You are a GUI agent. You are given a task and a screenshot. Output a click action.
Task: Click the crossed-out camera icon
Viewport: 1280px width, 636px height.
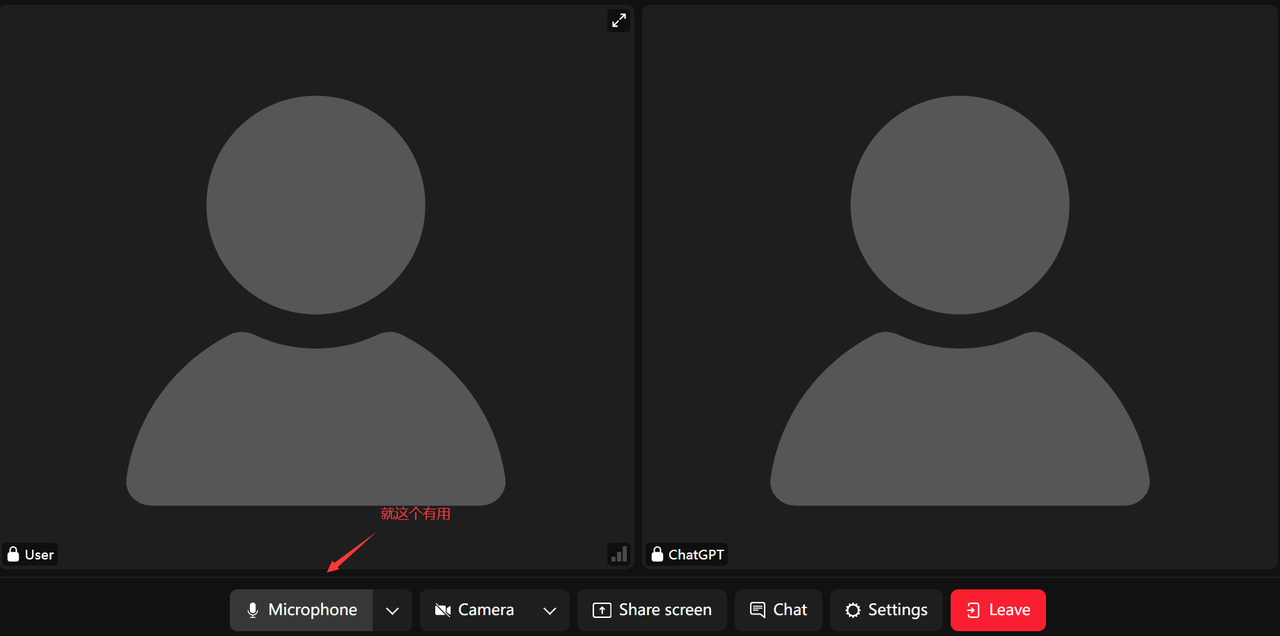[x=443, y=610]
